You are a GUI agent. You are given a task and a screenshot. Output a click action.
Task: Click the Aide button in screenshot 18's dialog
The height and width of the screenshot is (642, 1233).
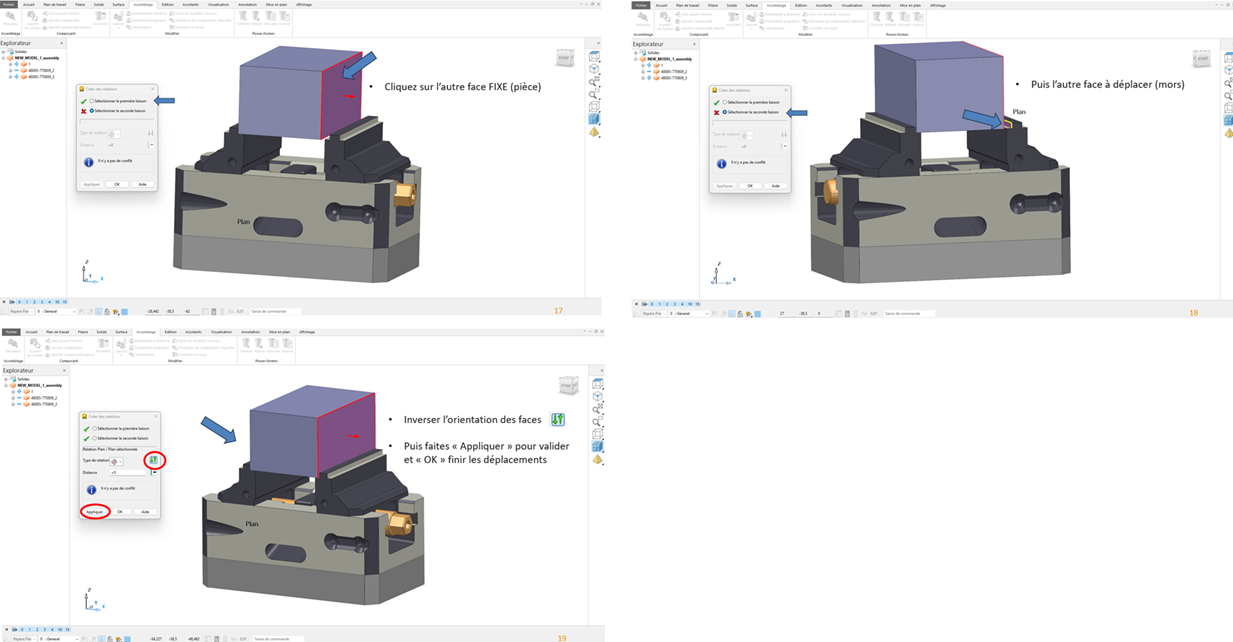pyautogui.click(x=775, y=186)
